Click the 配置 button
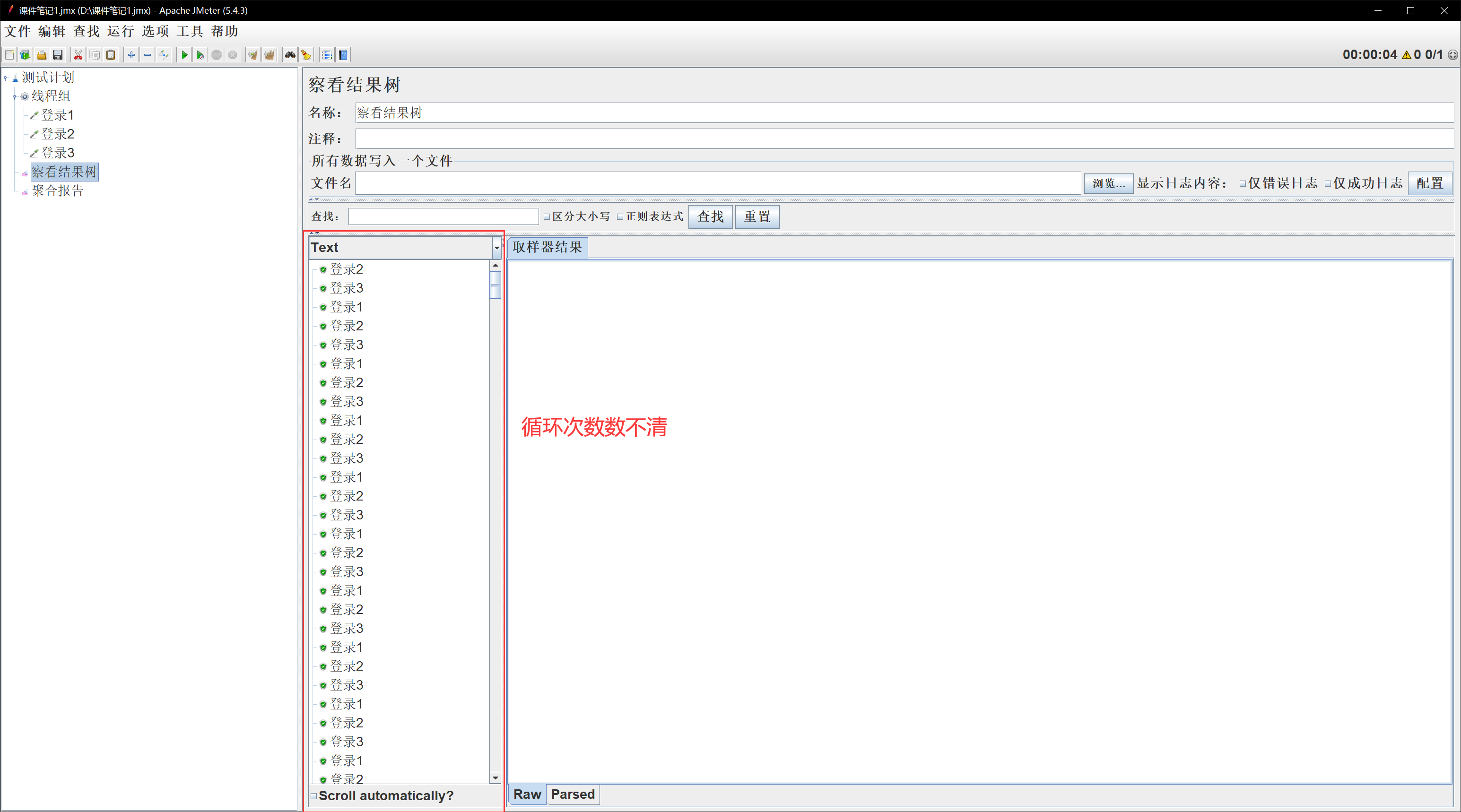The height and width of the screenshot is (812, 1461). tap(1429, 183)
